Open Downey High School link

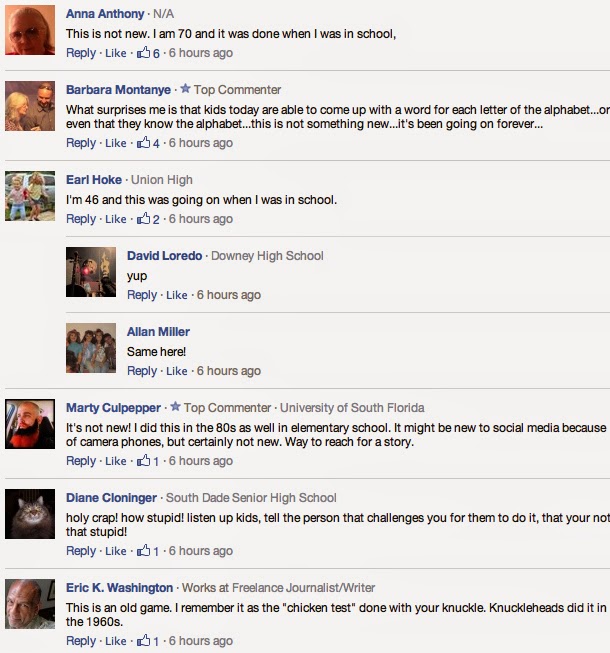tap(267, 256)
